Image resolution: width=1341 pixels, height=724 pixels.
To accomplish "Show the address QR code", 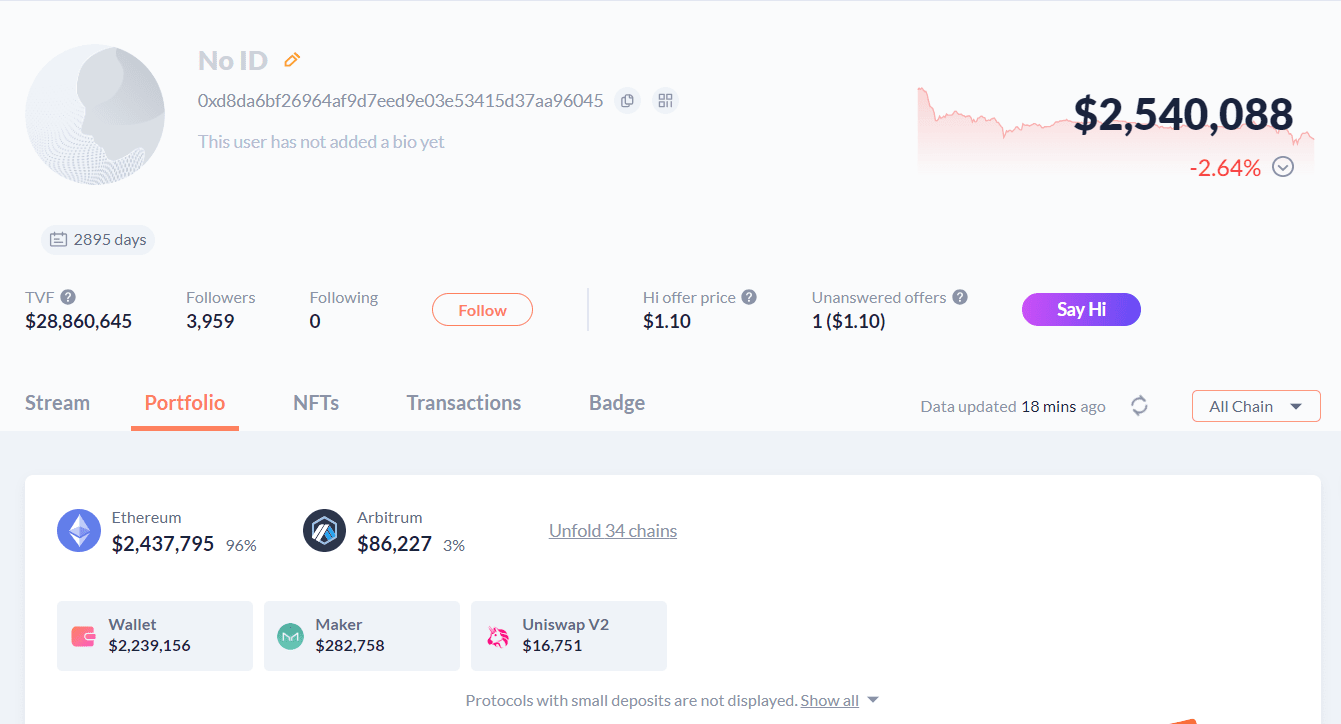I will coord(665,100).
